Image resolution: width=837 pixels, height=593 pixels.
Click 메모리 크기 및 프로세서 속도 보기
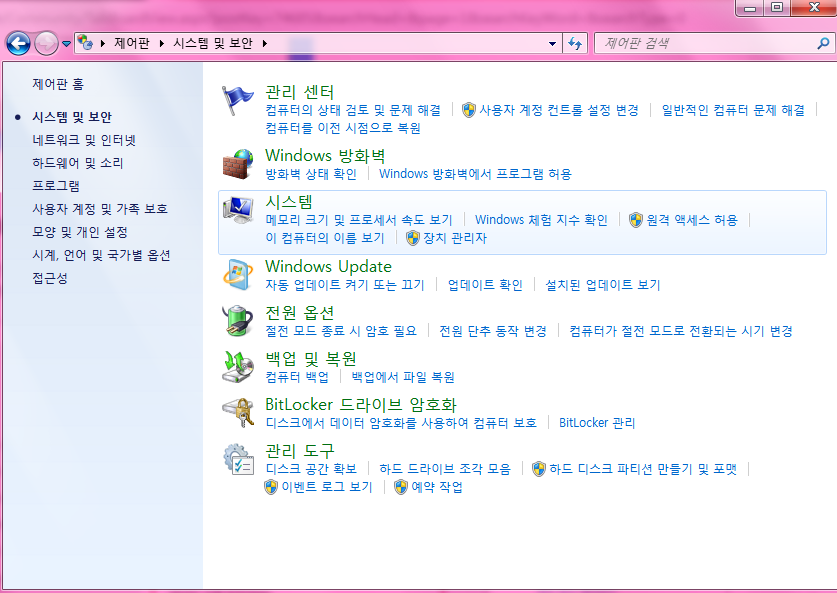[359, 220]
